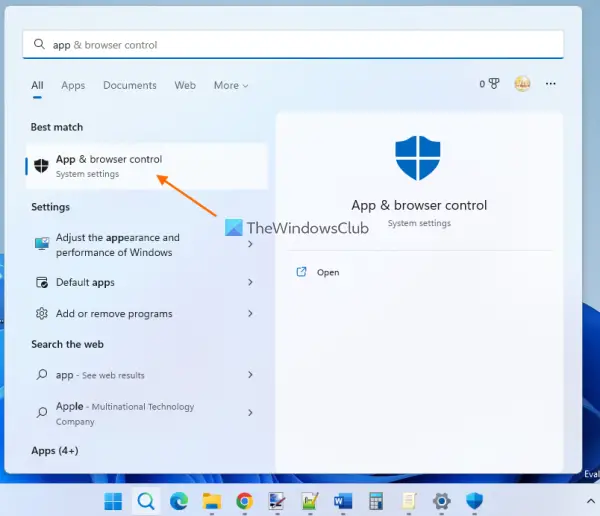Expand the chevron for app web results
Screen dimensions: 600x516
tap(250, 374)
